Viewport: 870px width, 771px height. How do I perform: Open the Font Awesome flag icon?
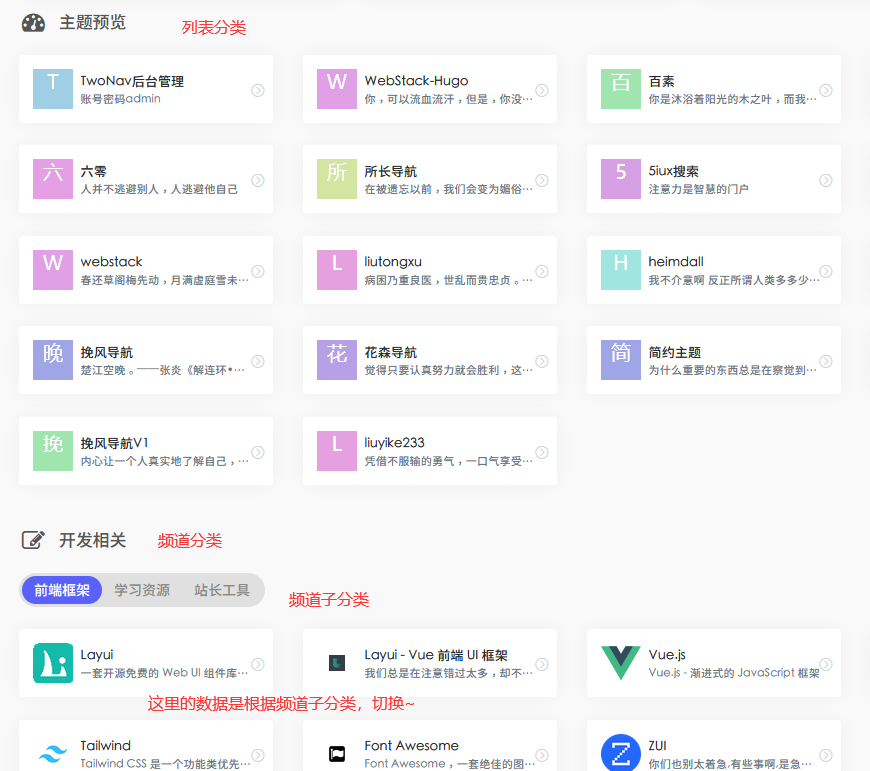pyautogui.click(x=337, y=754)
